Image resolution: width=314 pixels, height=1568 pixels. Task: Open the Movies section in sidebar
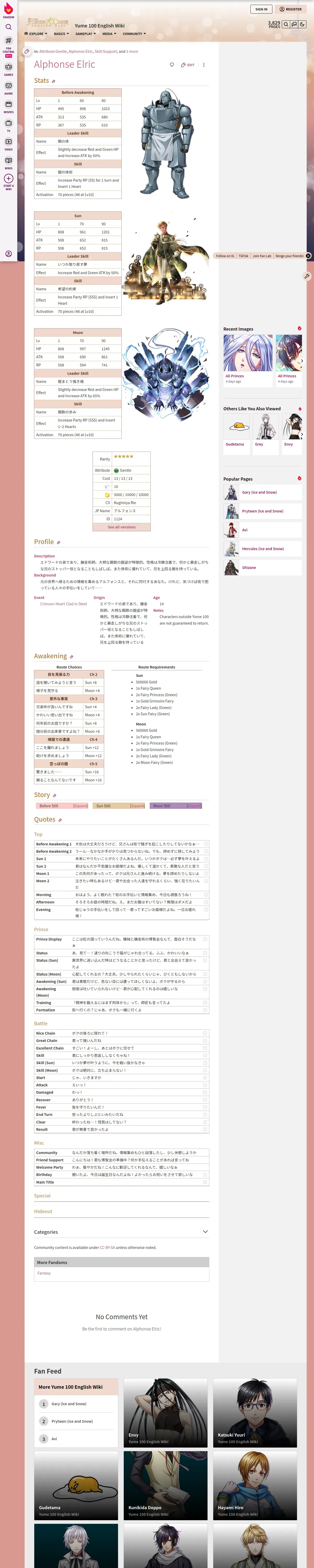point(9,107)
